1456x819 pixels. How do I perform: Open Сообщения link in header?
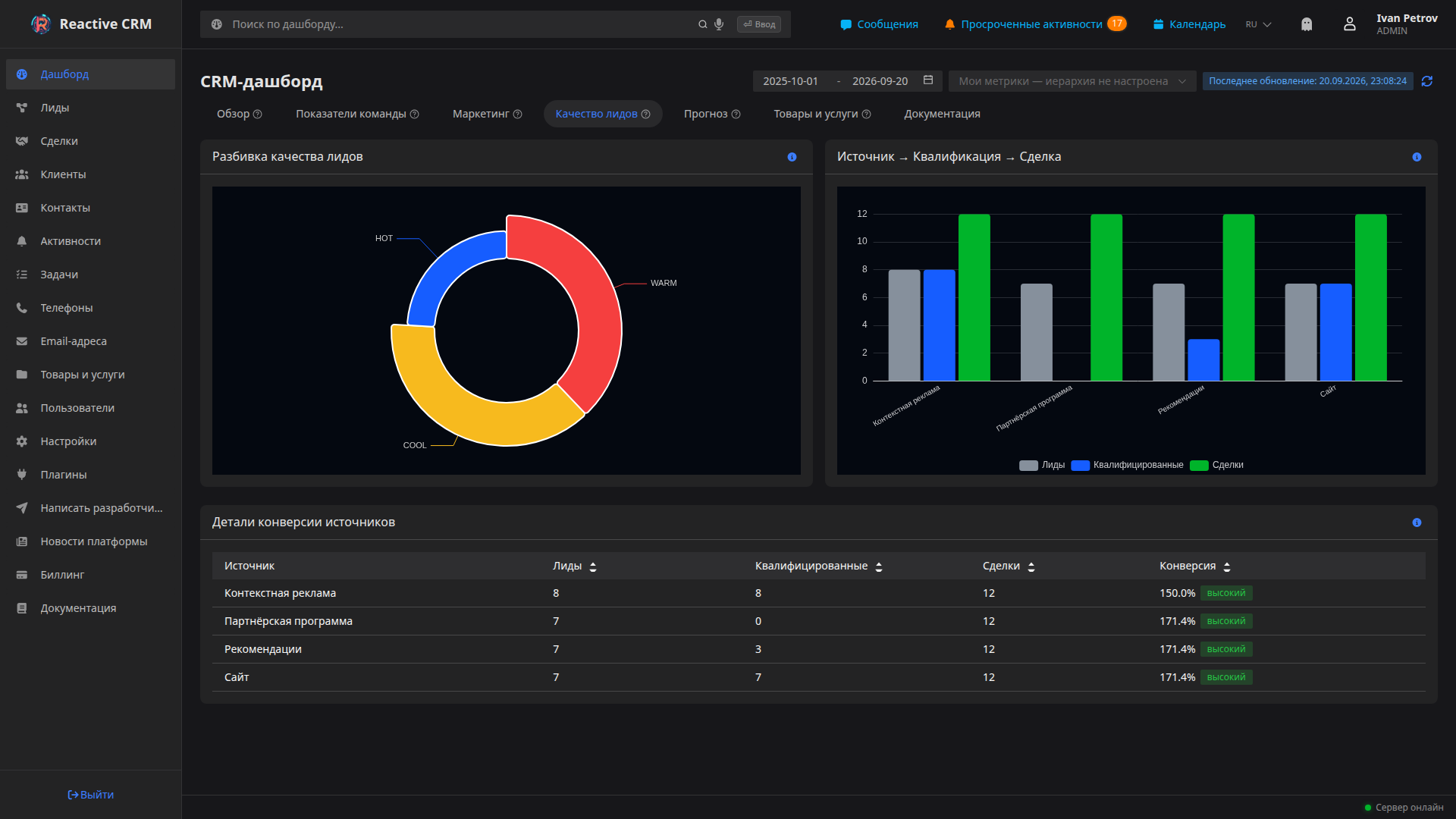tap(879, 24)
